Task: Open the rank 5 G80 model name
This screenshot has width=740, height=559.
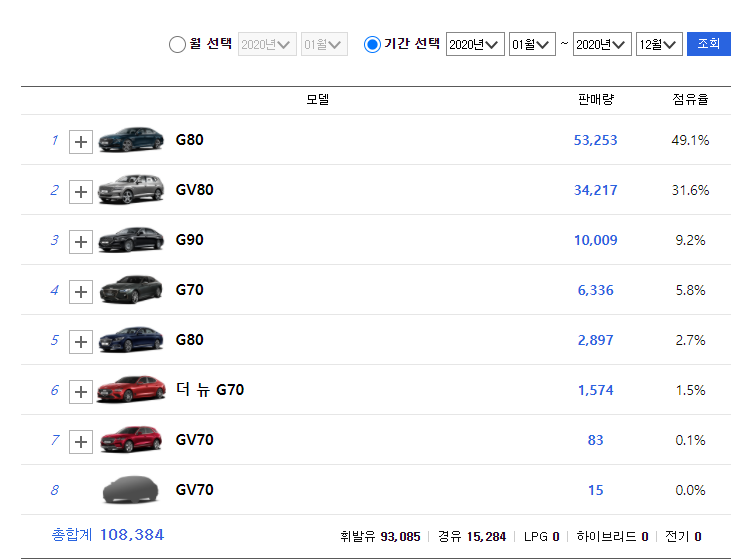Action: click(x=189, y=340)
